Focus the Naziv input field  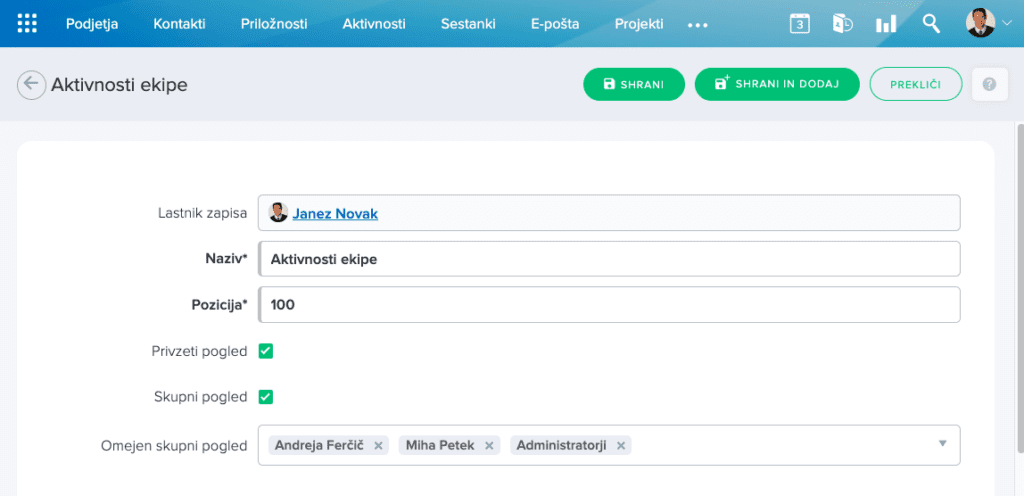point(609,259)
